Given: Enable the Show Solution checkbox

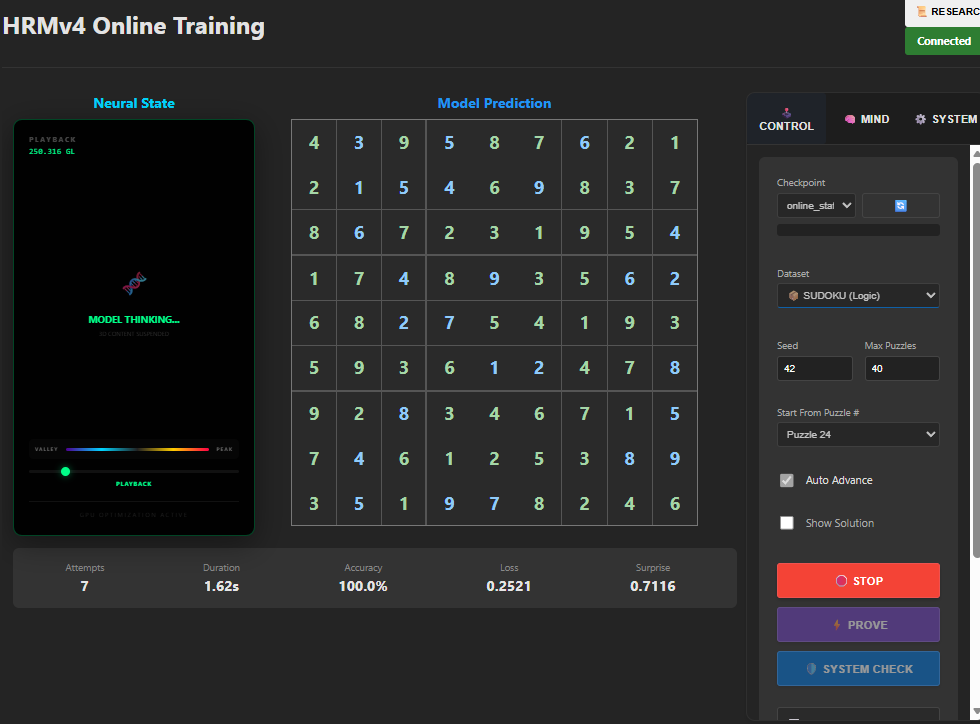Looking at the screenshot, I should (787, 523).
